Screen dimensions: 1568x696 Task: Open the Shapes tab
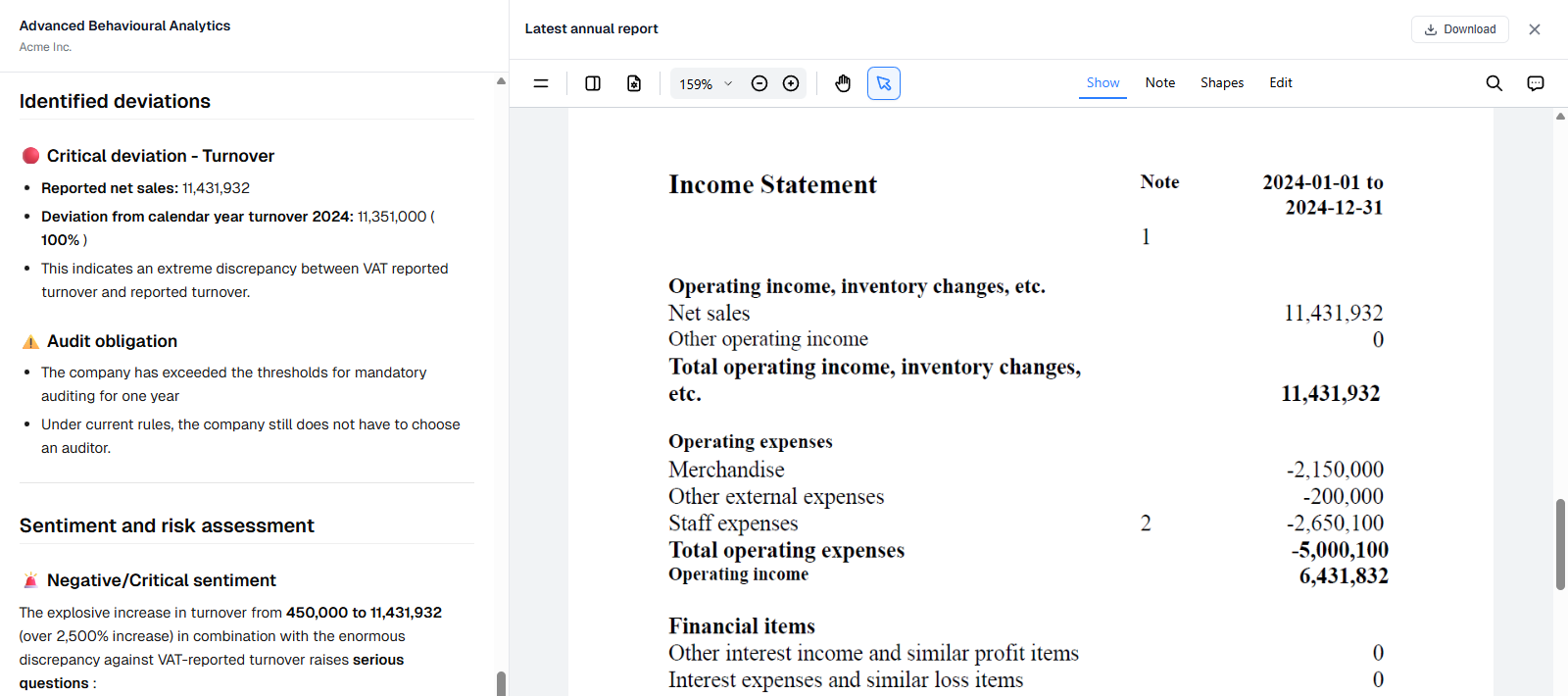point(1222,83)
